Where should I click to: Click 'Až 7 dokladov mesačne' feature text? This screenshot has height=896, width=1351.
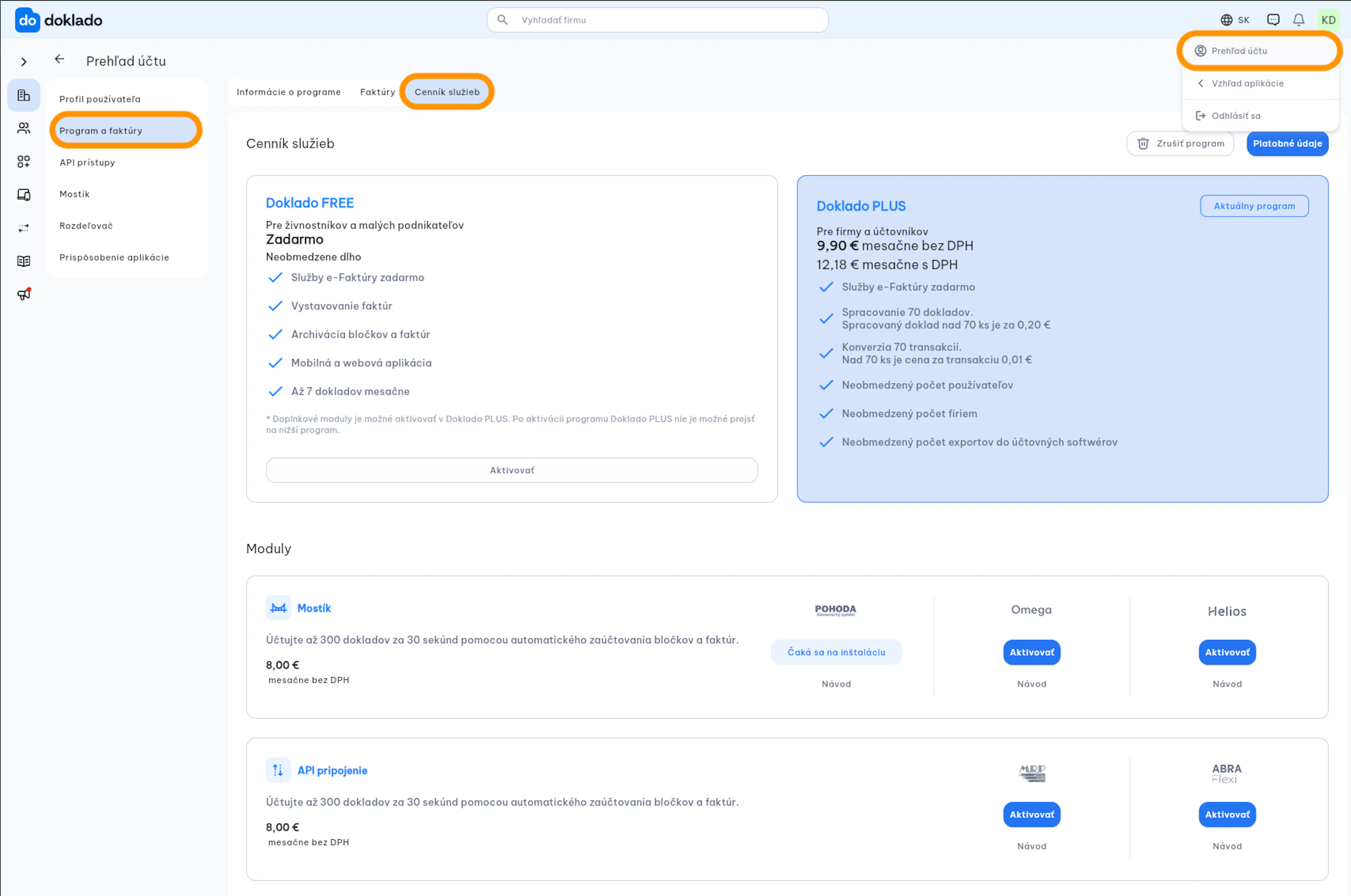(x=350, y=392)
